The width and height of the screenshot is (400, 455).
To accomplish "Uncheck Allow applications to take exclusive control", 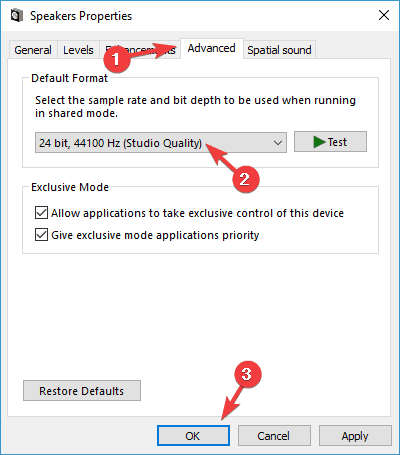I will (41, 213).
